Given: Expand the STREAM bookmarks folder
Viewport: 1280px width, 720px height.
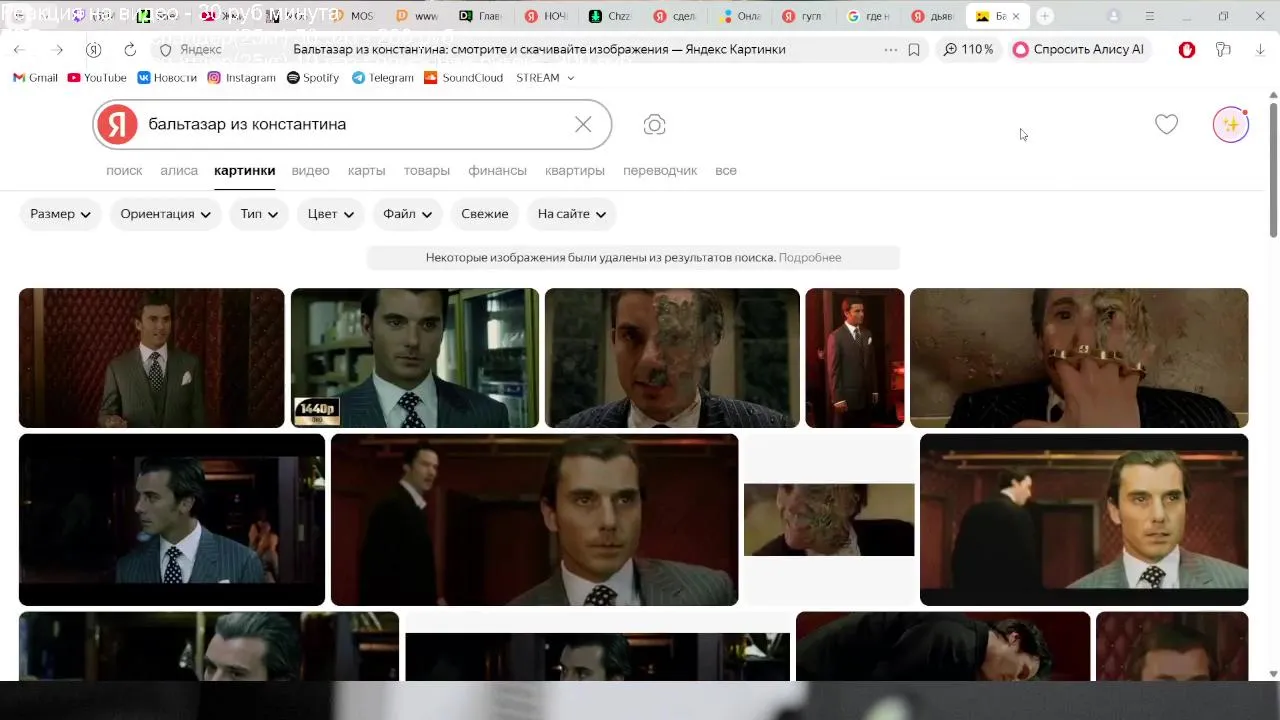Looking at the screenshot, I should pyautogui.click(x=545, y=78).
